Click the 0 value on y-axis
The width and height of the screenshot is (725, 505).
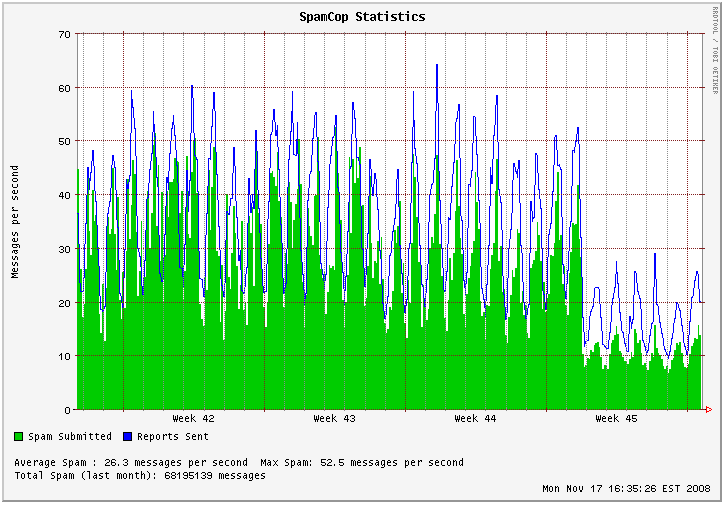(67, 410)
